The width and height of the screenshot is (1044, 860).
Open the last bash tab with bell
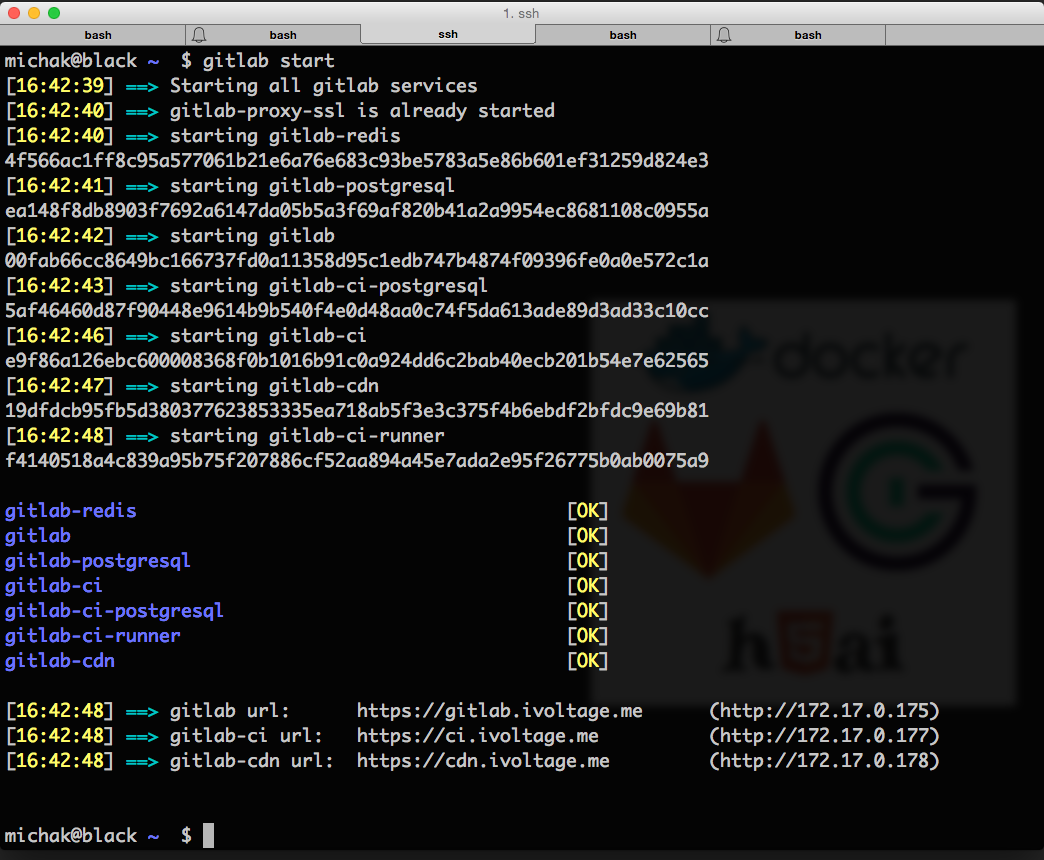point(798,35)
